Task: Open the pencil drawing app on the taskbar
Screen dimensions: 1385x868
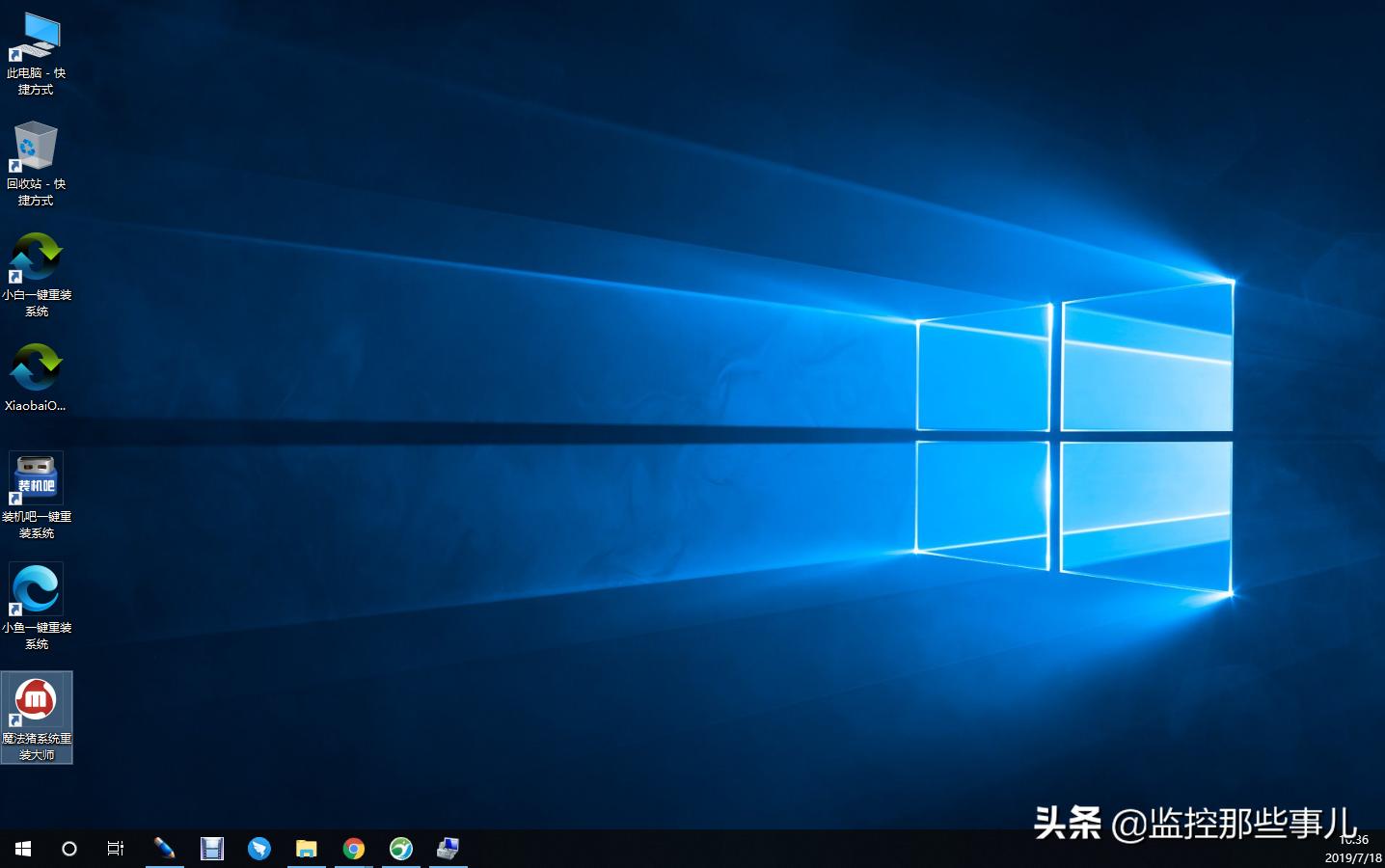Action: click(165, 849)
